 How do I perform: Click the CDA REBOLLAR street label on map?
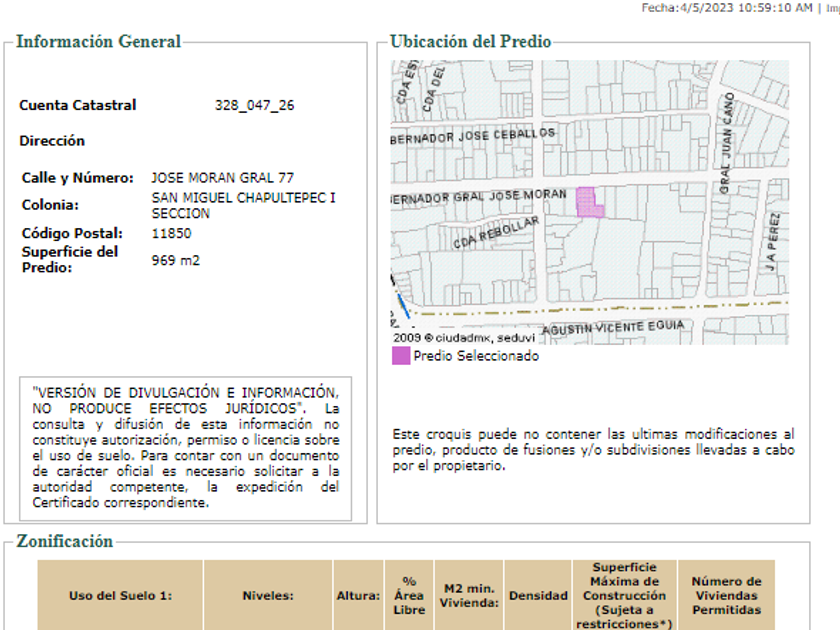click(496, 235)
